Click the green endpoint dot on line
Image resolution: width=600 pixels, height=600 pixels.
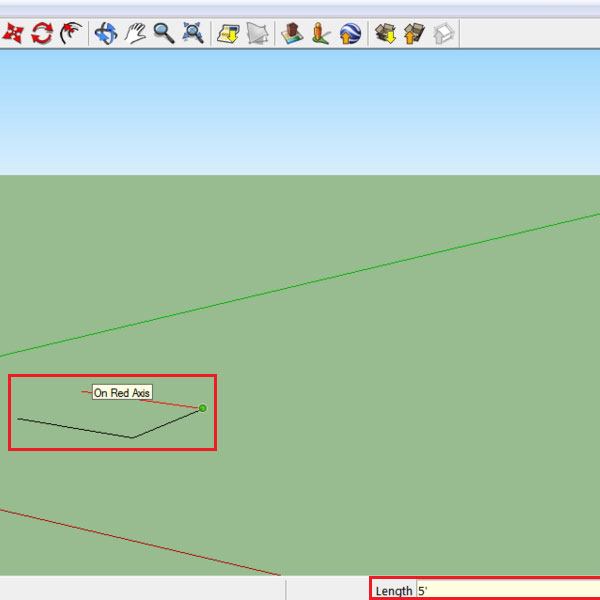pos(203,408)
